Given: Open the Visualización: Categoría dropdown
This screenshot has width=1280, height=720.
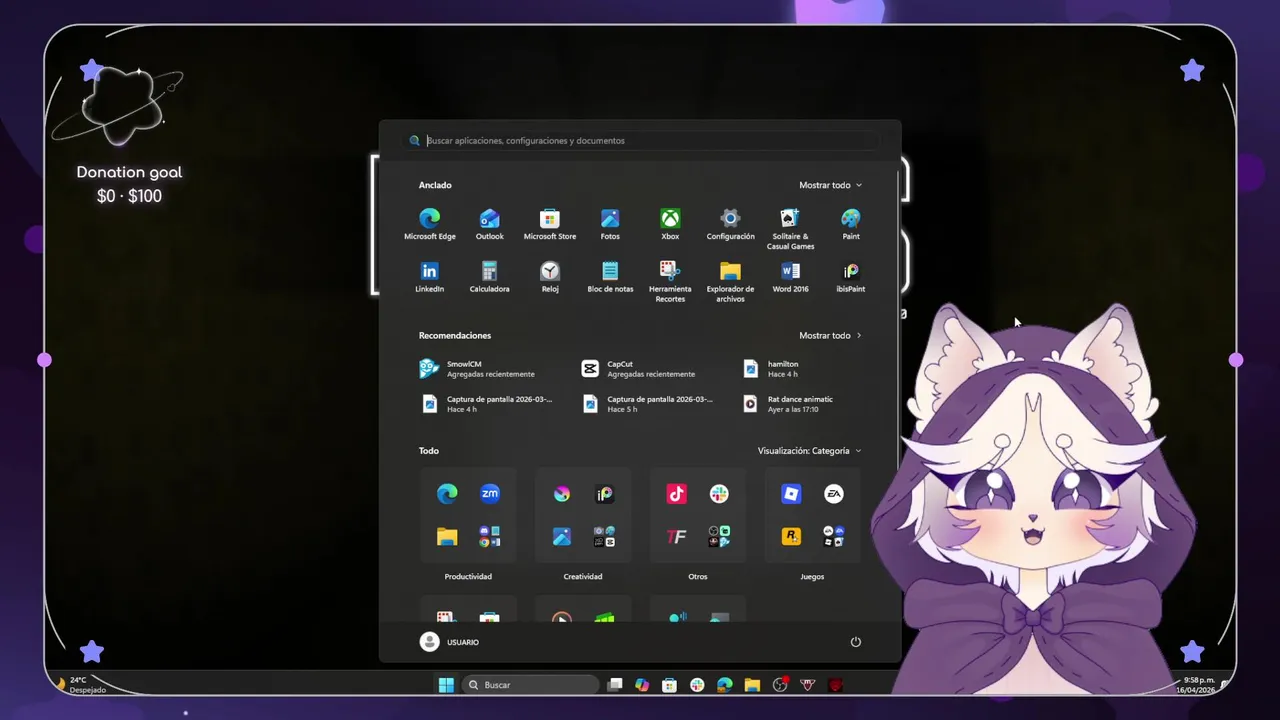Looking at the screenshot, I should [x=809, y=451].
